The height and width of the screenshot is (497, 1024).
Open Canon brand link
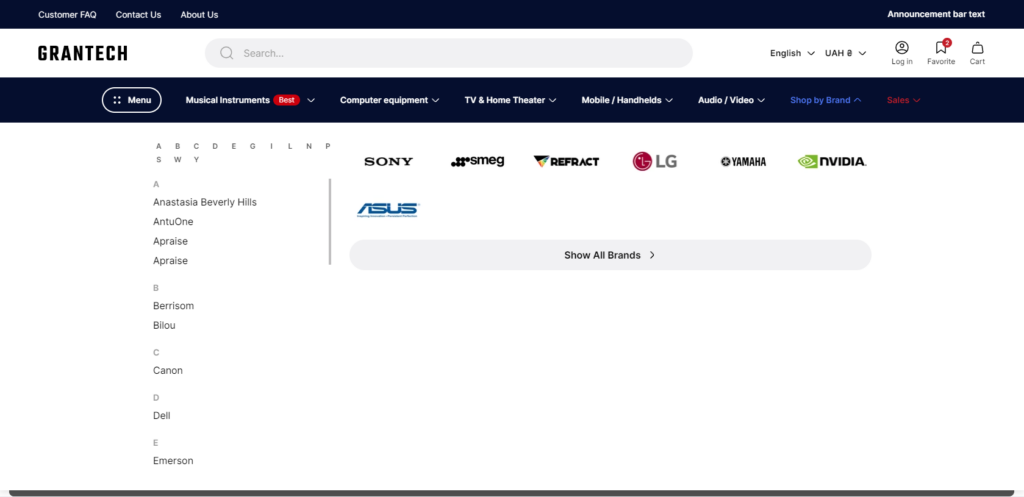(168, 370)
